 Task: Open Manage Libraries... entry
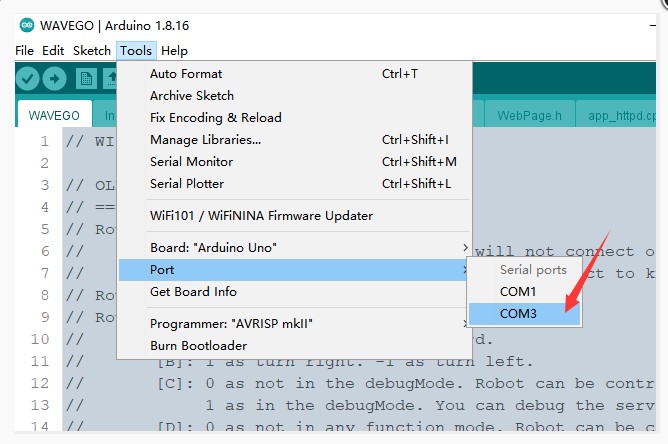295,140
